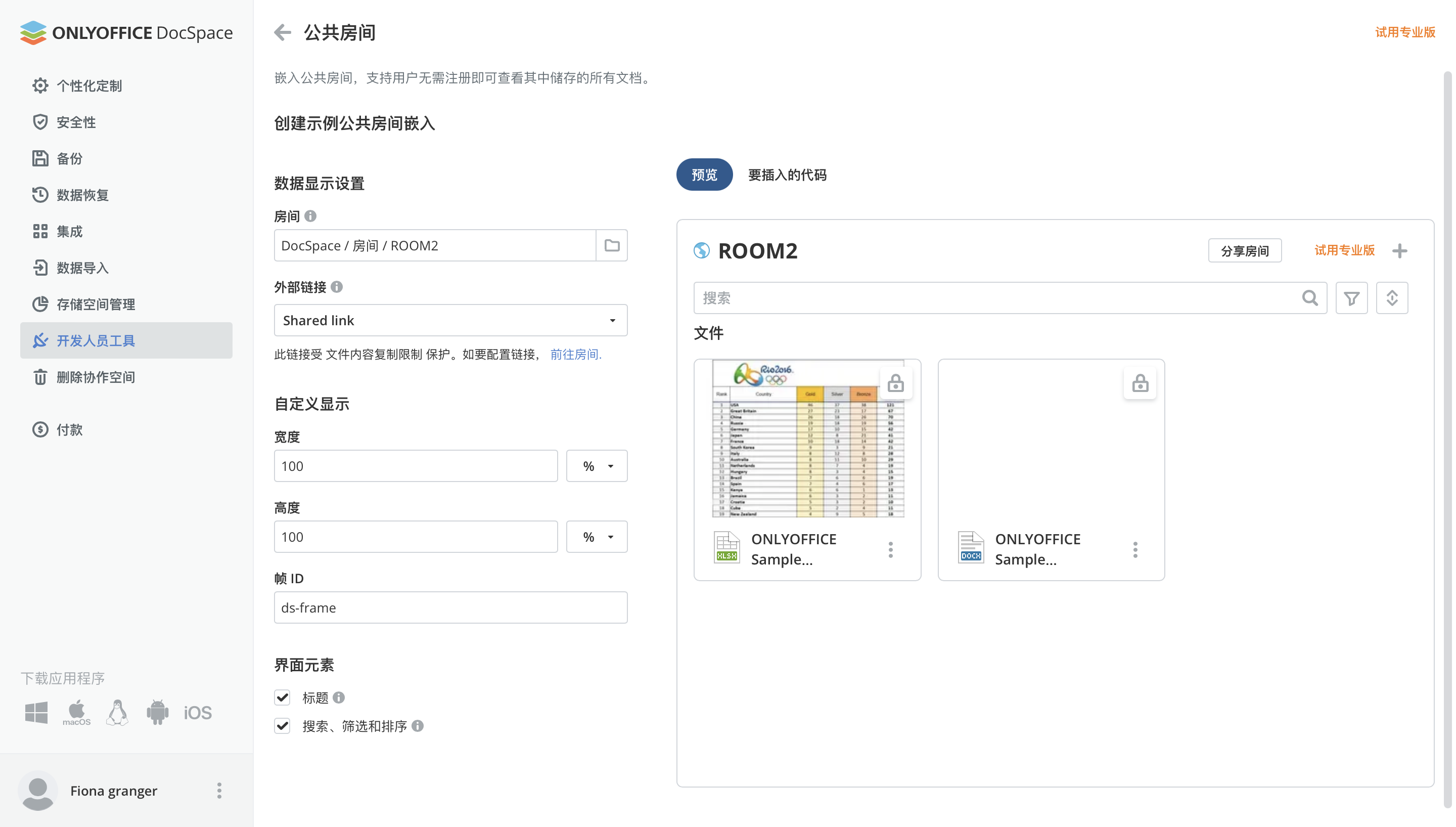Click the sort/navigation icon top-right of preview
Image resolution: width=1456 pixels, height=827 pixels.
pos(1392,298)
